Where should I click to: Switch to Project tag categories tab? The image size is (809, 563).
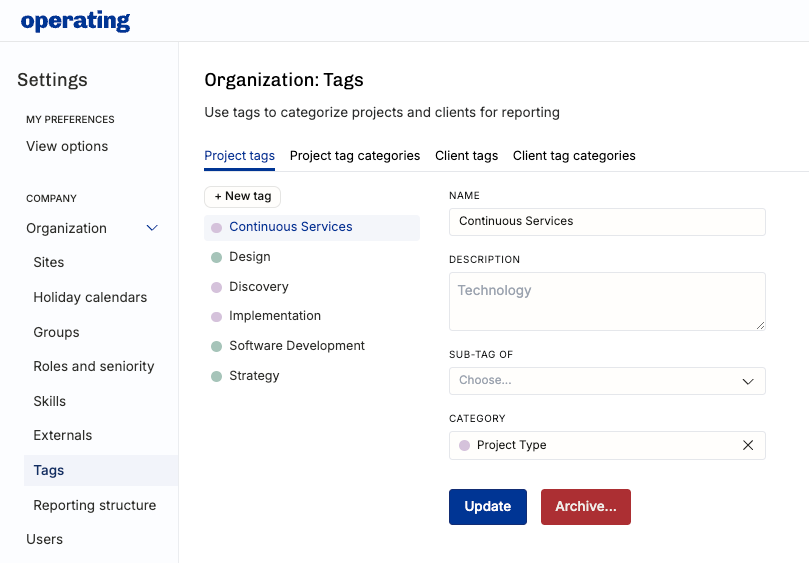coord(354,156)
